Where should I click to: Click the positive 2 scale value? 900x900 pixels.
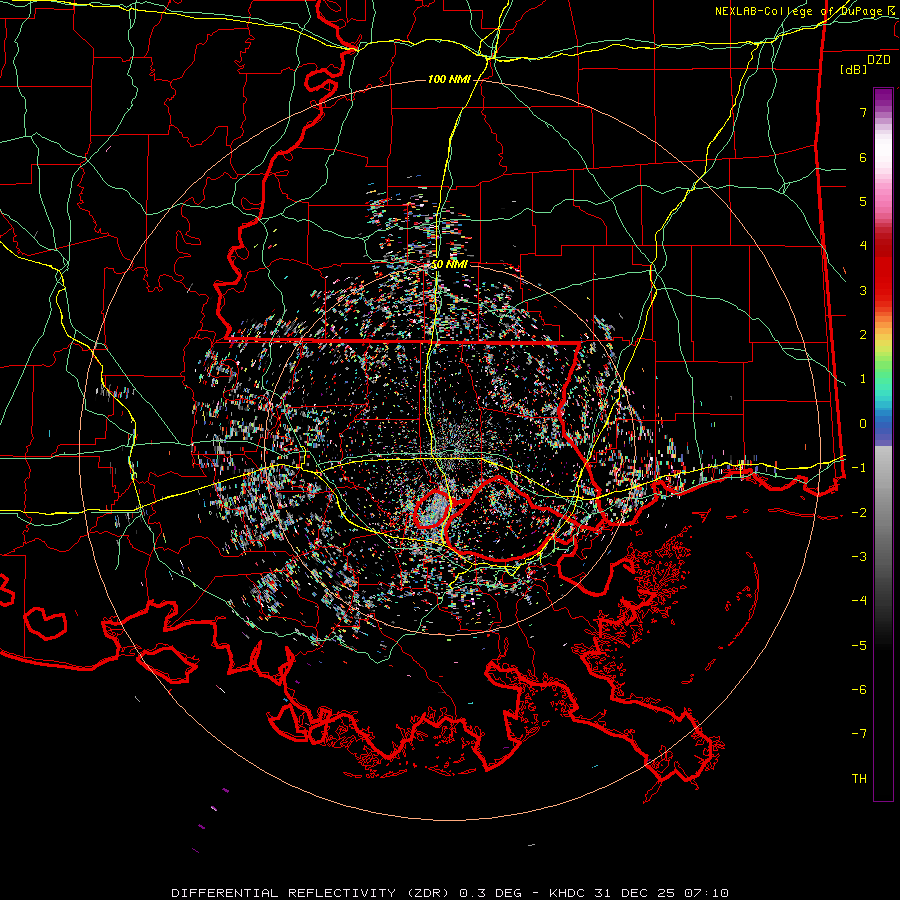click(863, 335)
